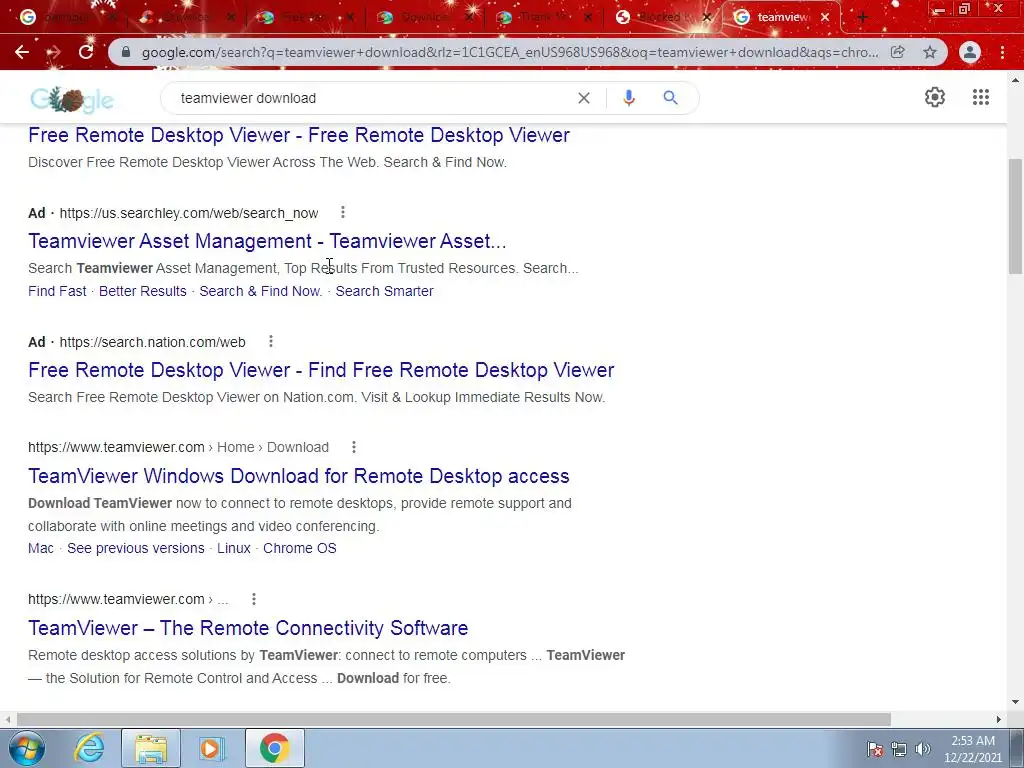This screenshot has width=1024, height=768.
Task: Open Find Free Remote Desktop Viewer ad
Action: pyautogui.click(x=321, y=370)
